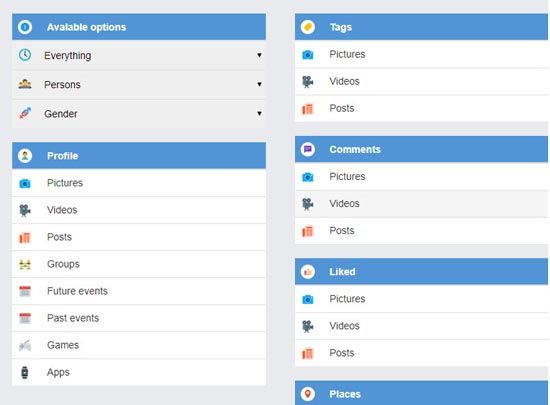
Task: Open the Gender dropdown menu
Action: pos(139,114)
